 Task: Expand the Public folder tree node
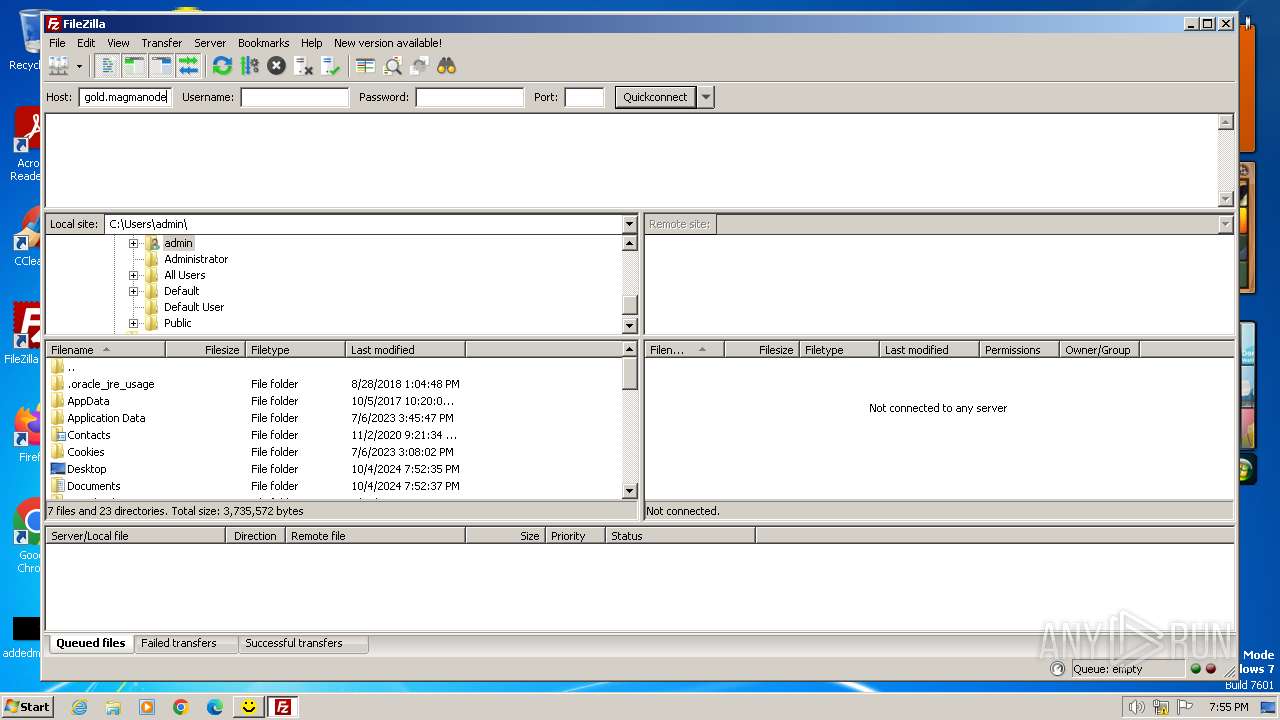point(133,323)
